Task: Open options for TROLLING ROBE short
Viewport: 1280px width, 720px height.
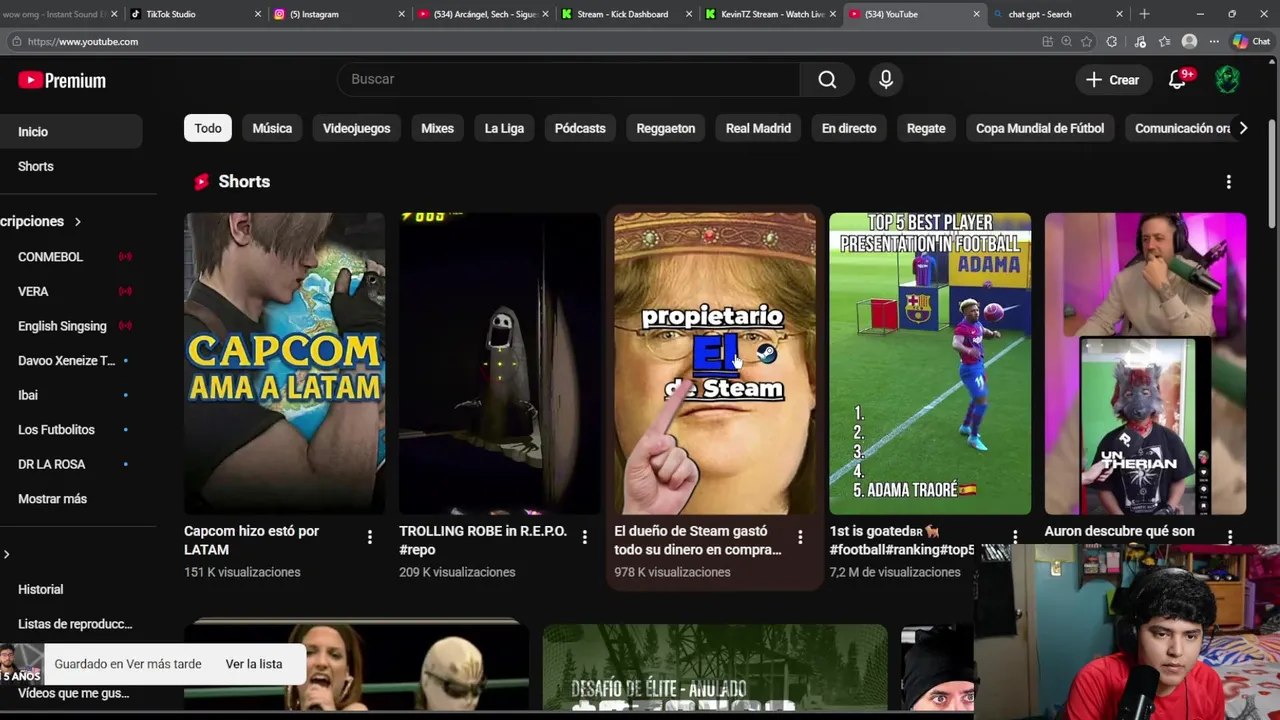Action: pyautogui.click(x=585, y=537)
